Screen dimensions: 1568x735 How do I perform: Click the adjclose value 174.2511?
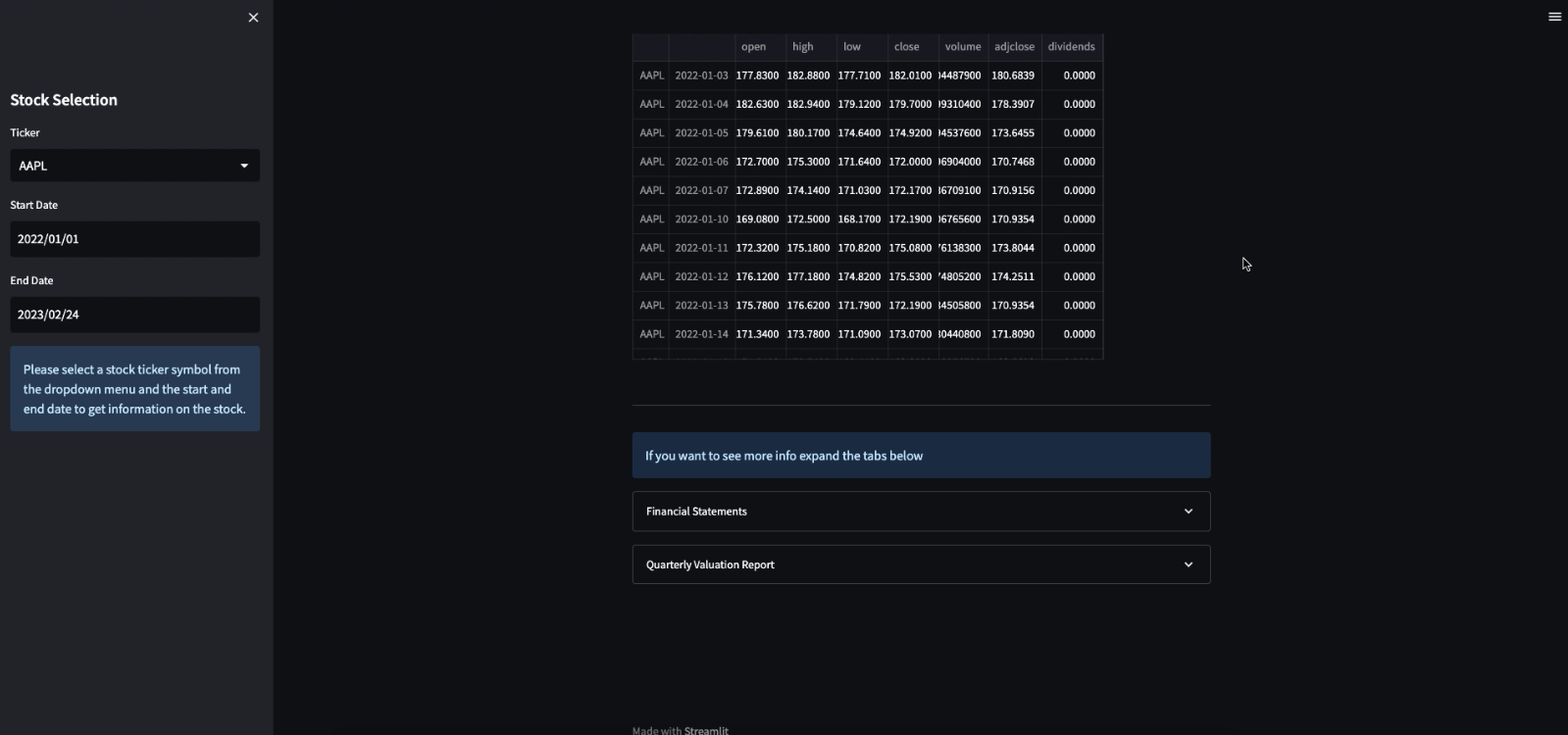tap(1014, 276)
